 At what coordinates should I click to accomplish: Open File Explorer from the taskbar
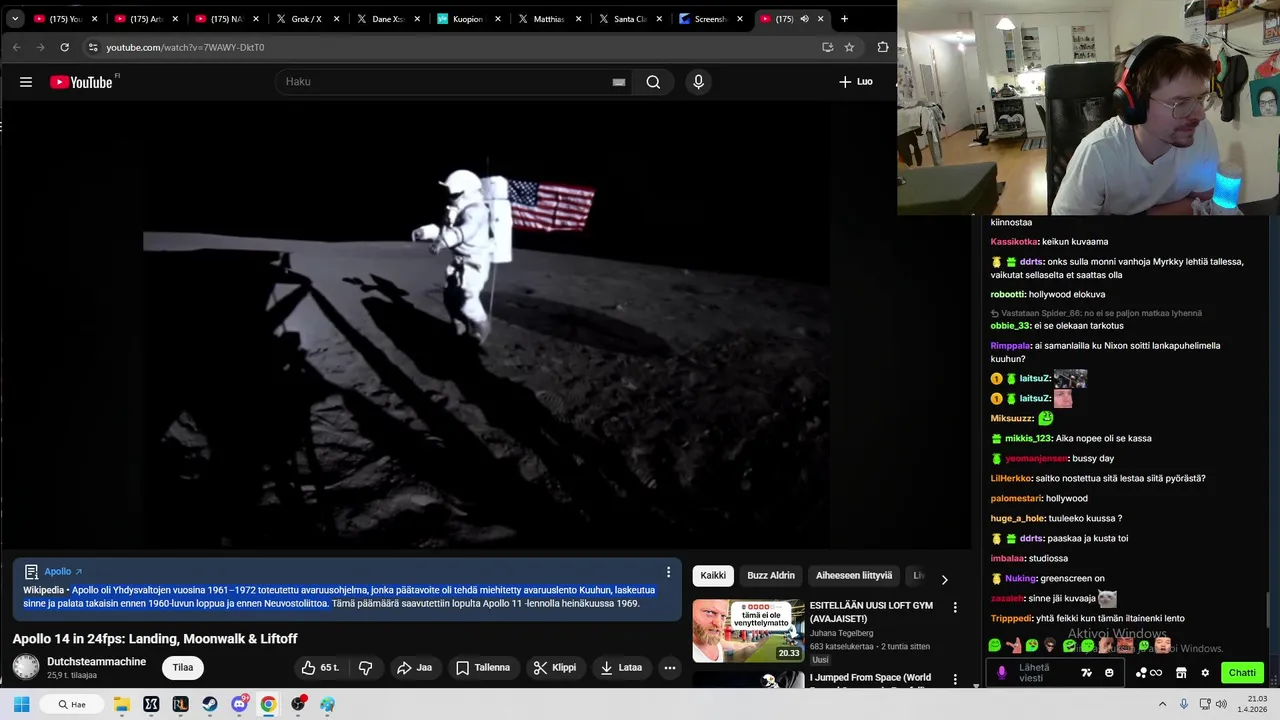[x=122, y=704]
